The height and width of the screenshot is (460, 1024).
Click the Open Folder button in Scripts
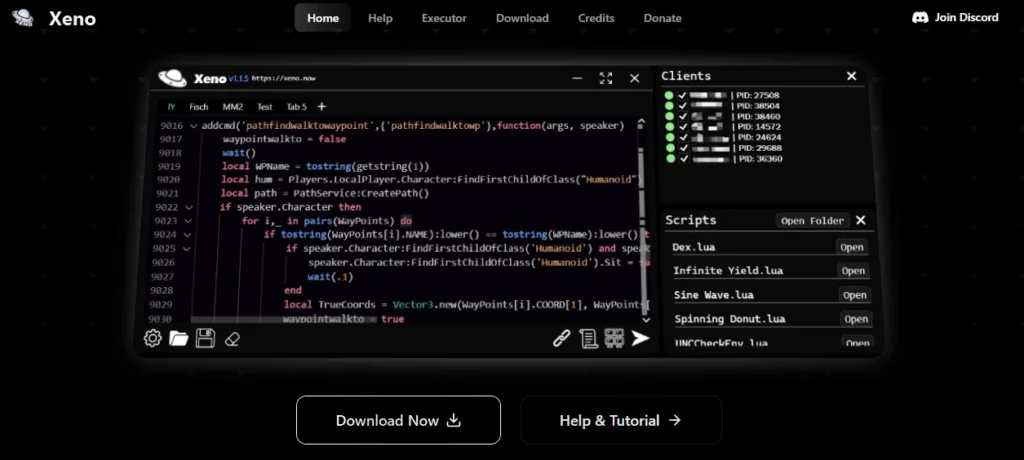pos(812,221)
